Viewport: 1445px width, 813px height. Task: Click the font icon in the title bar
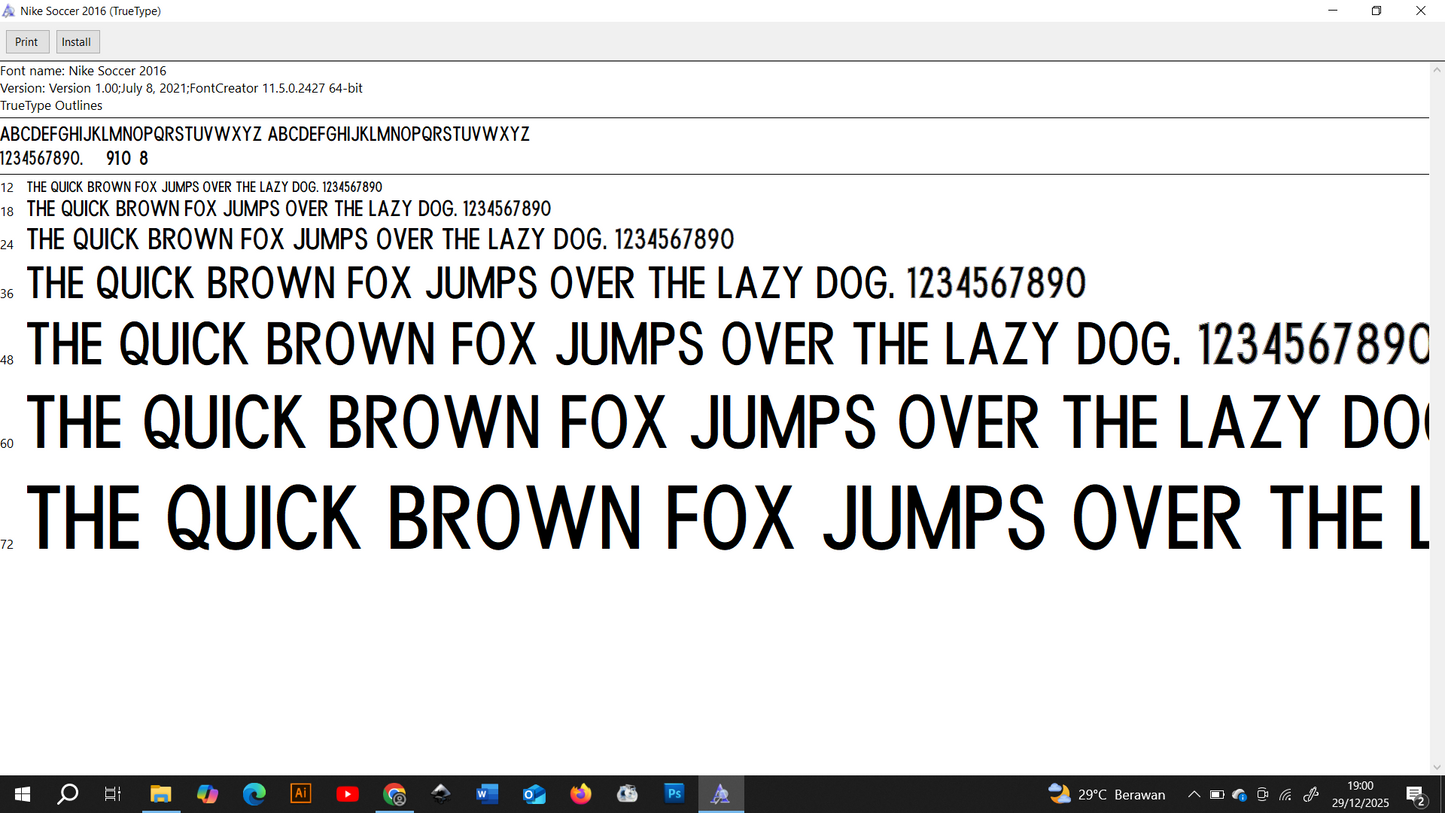tap(9, 11)
